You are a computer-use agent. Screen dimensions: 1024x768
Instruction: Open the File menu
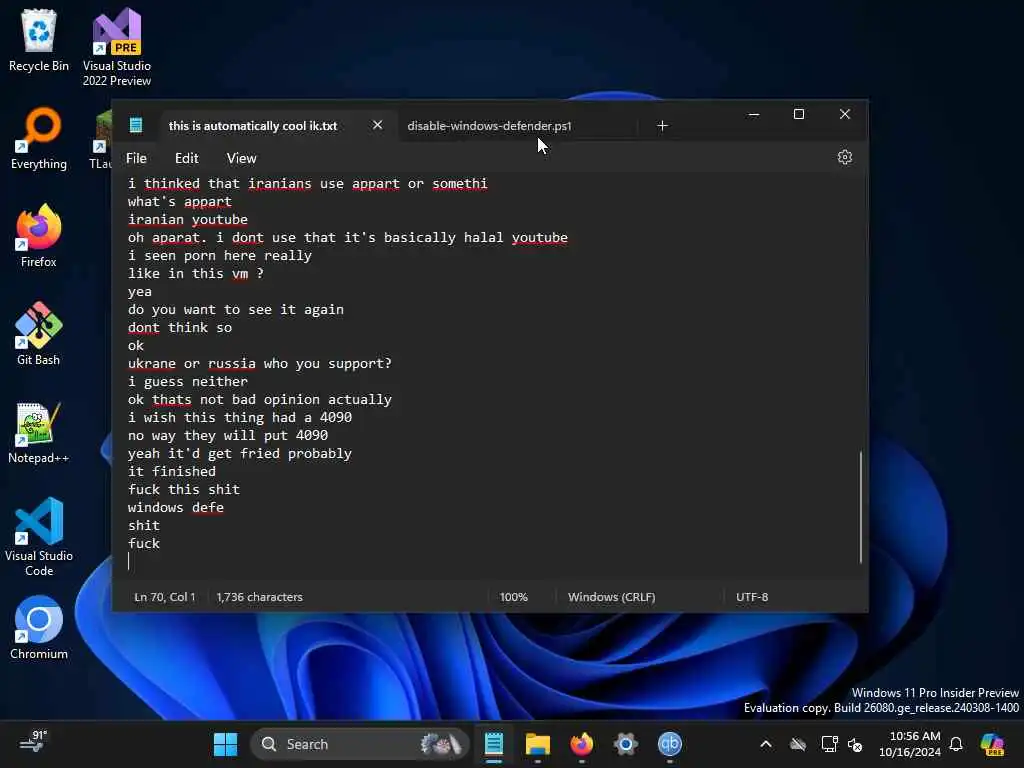pyautogui.click(x=136, y=158)
